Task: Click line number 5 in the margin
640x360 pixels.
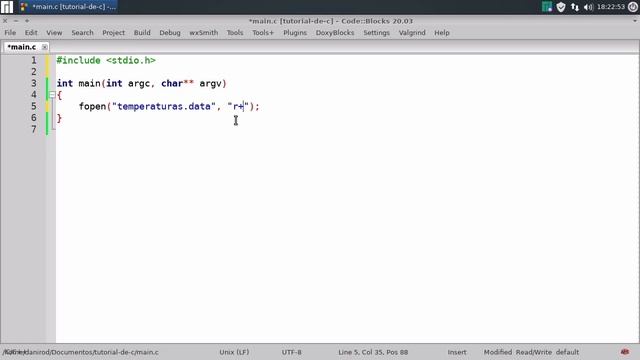Action: [34, 106]
